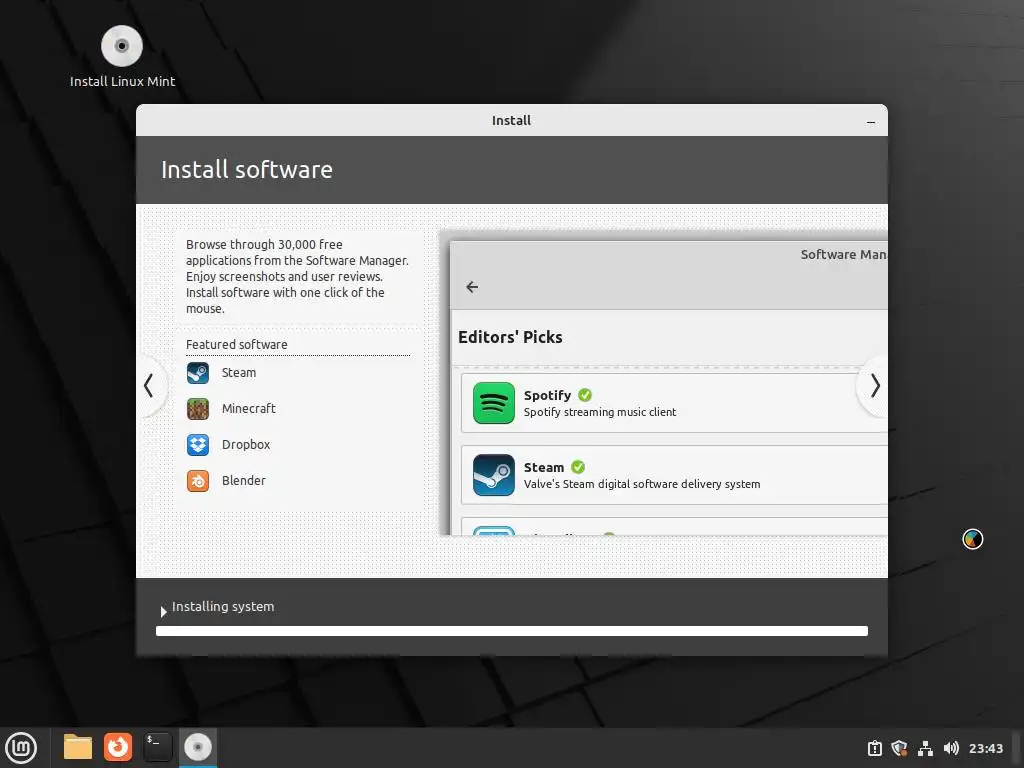Select the Spotify streaming music client text
1024x768 pixels.
(600, 412)
